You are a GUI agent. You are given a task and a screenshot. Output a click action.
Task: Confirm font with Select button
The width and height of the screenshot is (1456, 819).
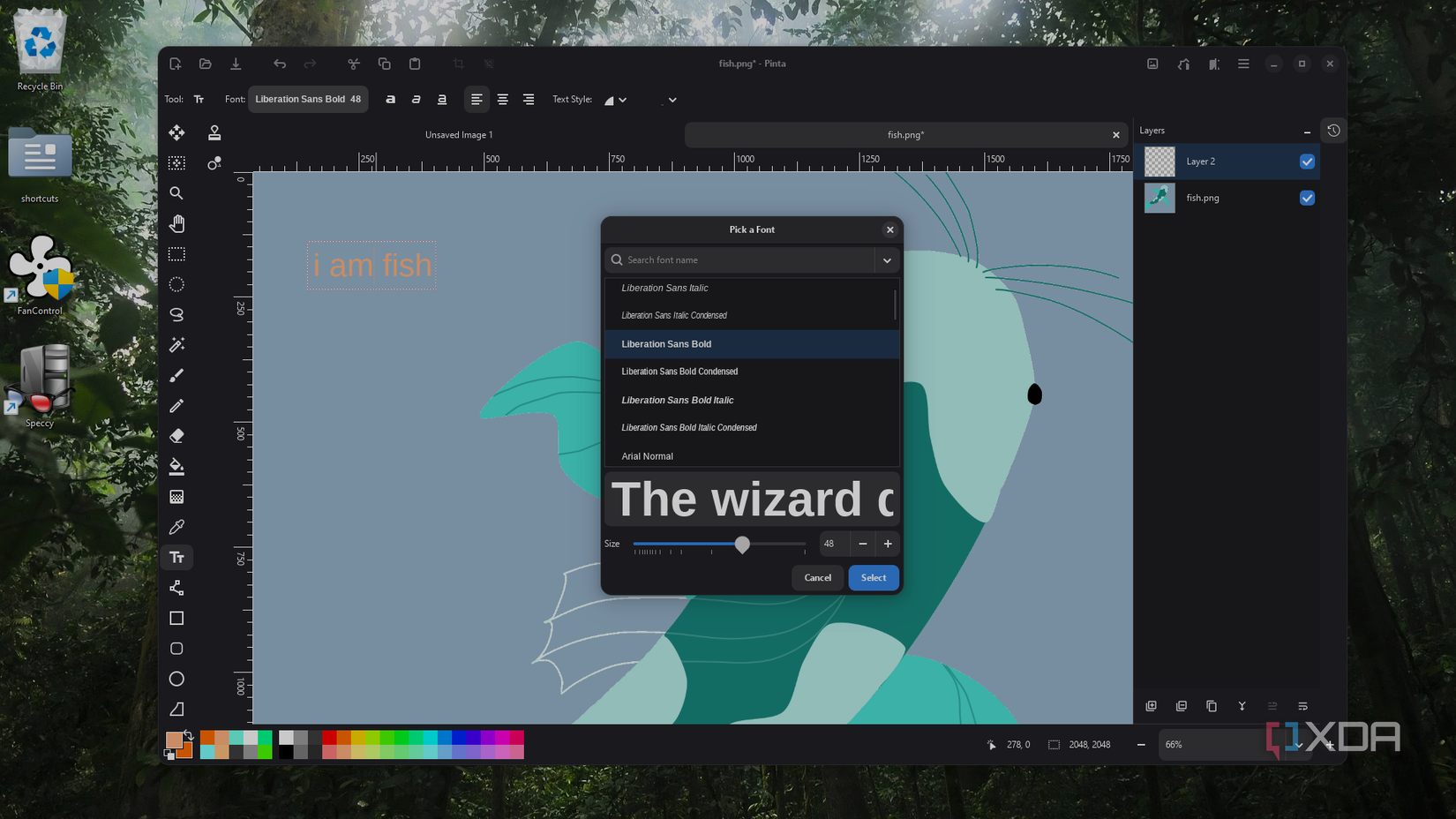874,578
